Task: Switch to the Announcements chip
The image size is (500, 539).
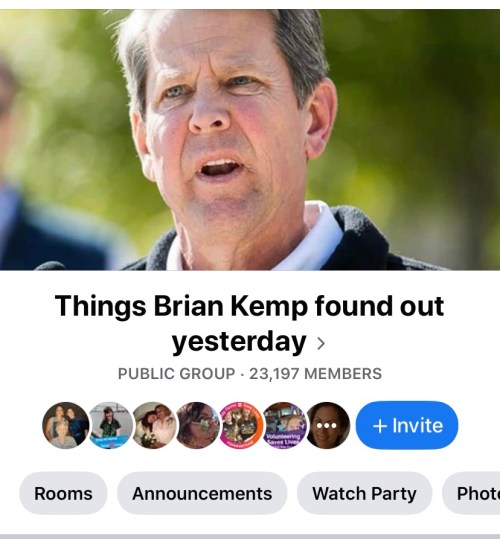Action: click(202, 493)
